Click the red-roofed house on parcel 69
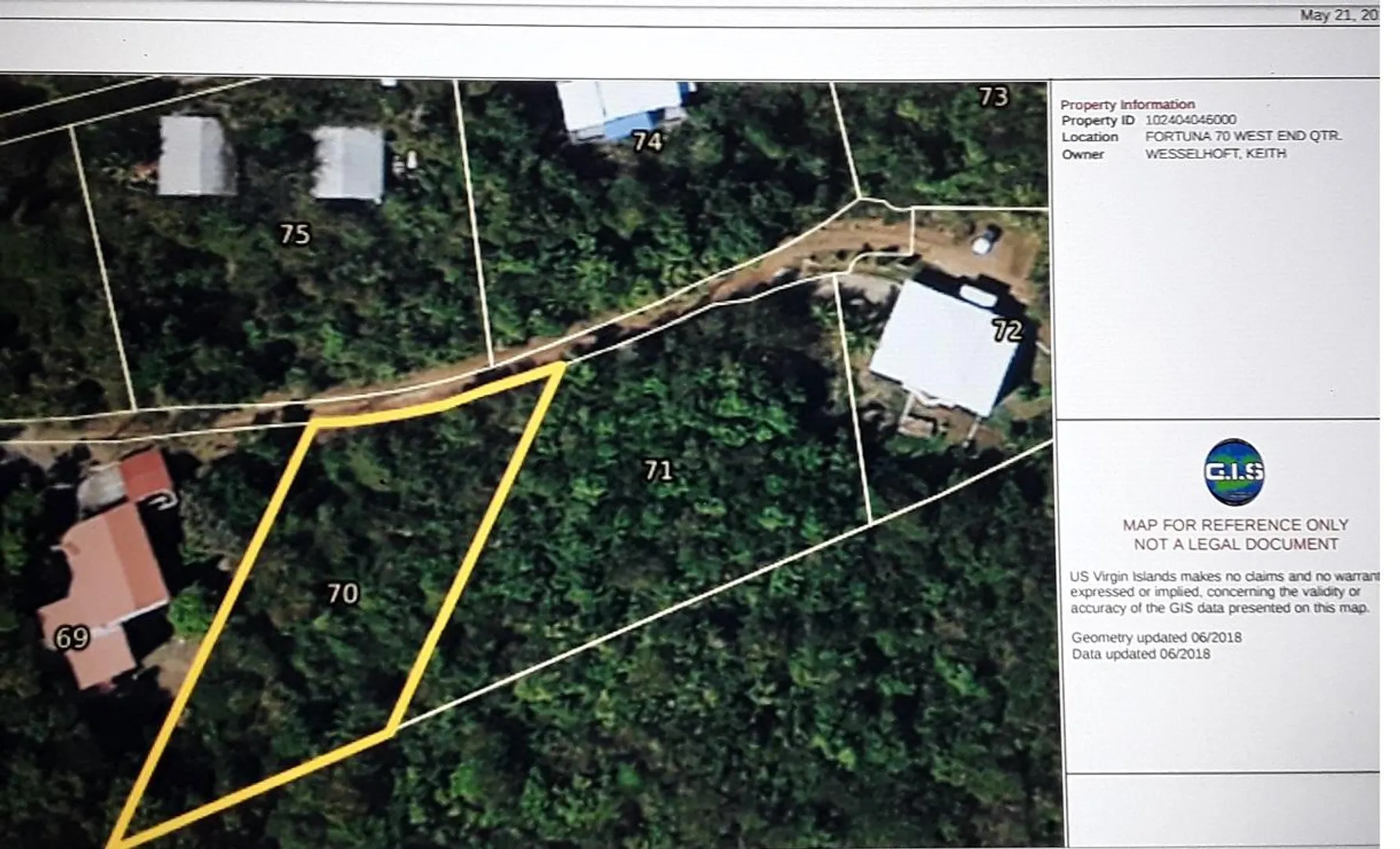The width and height of the screenshot is (1400, 849). (x=106, y=574)
